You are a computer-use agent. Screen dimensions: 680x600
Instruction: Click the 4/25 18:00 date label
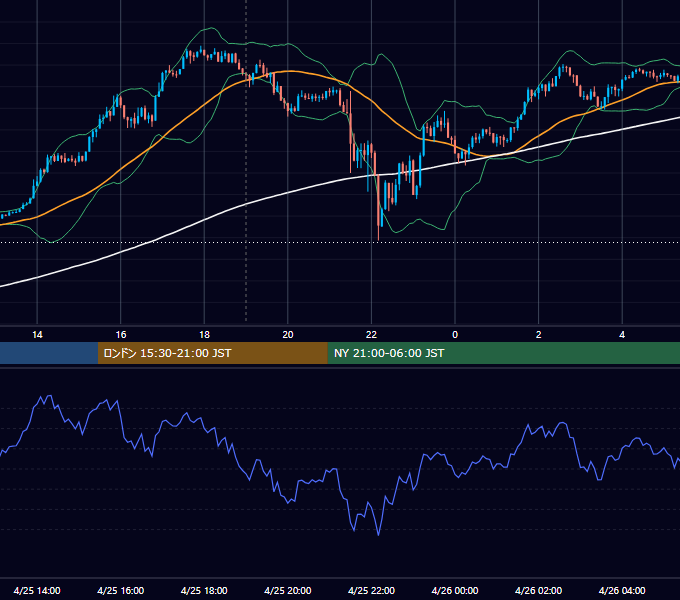point(204,590)
